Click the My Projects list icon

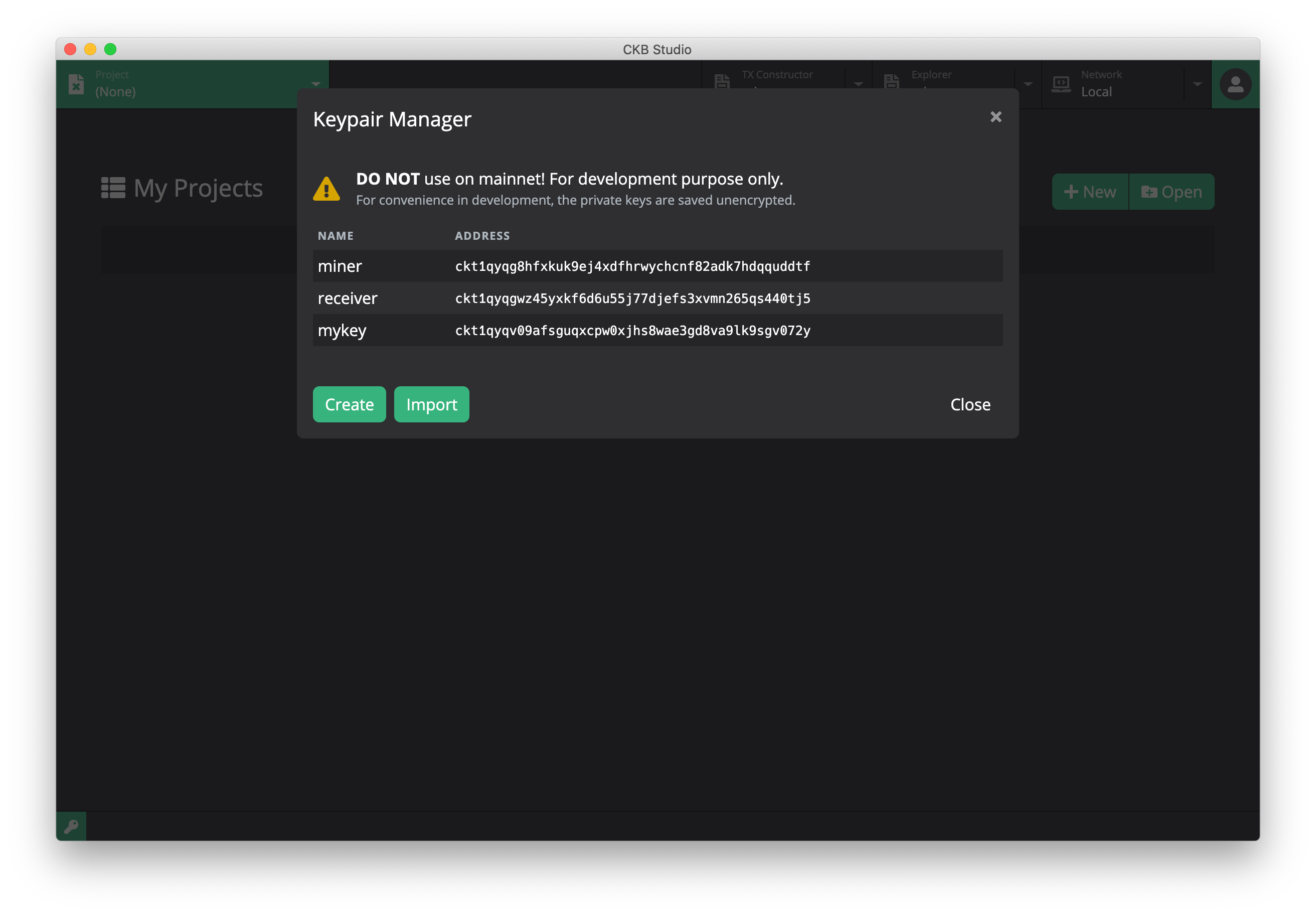tap(113, 188)
